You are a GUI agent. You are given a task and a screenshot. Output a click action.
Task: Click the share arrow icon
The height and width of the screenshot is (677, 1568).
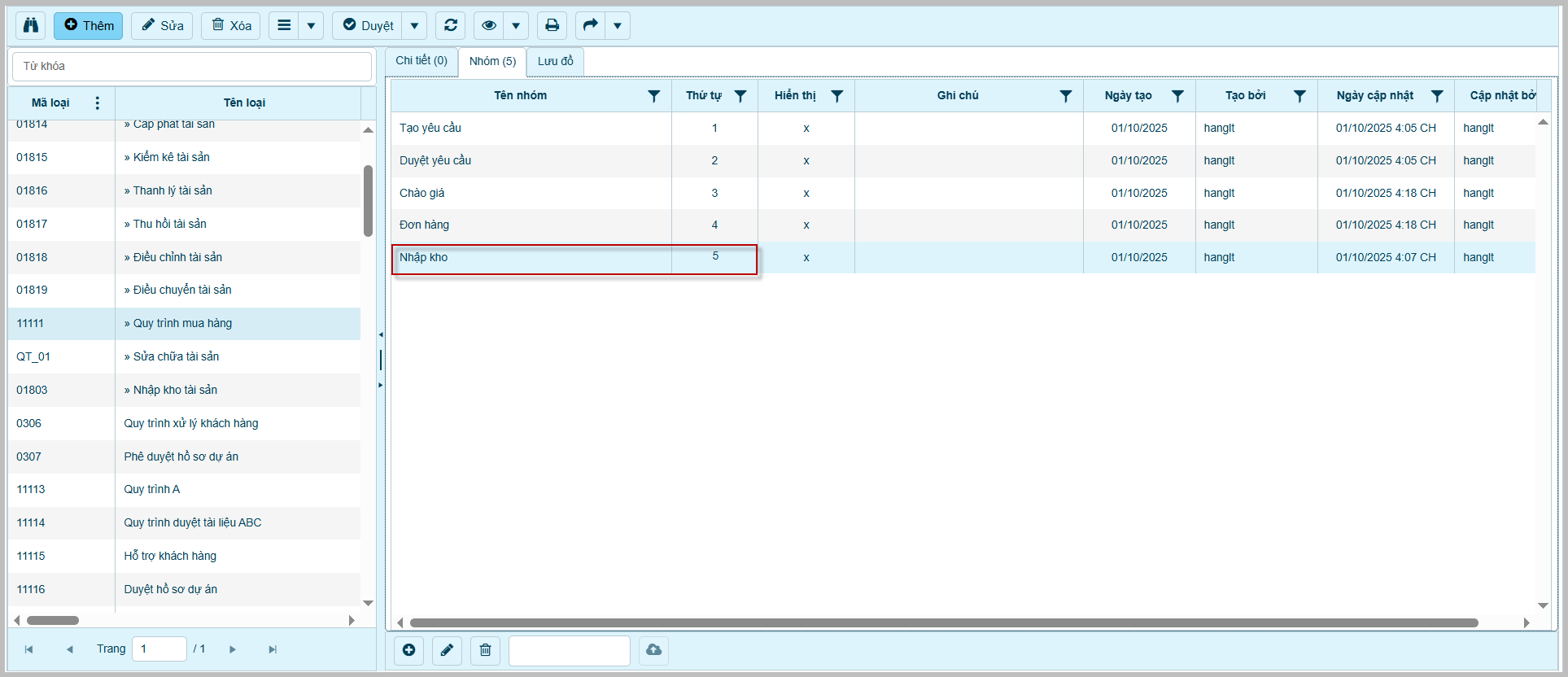pyautogui.click(x=591, y=25)
